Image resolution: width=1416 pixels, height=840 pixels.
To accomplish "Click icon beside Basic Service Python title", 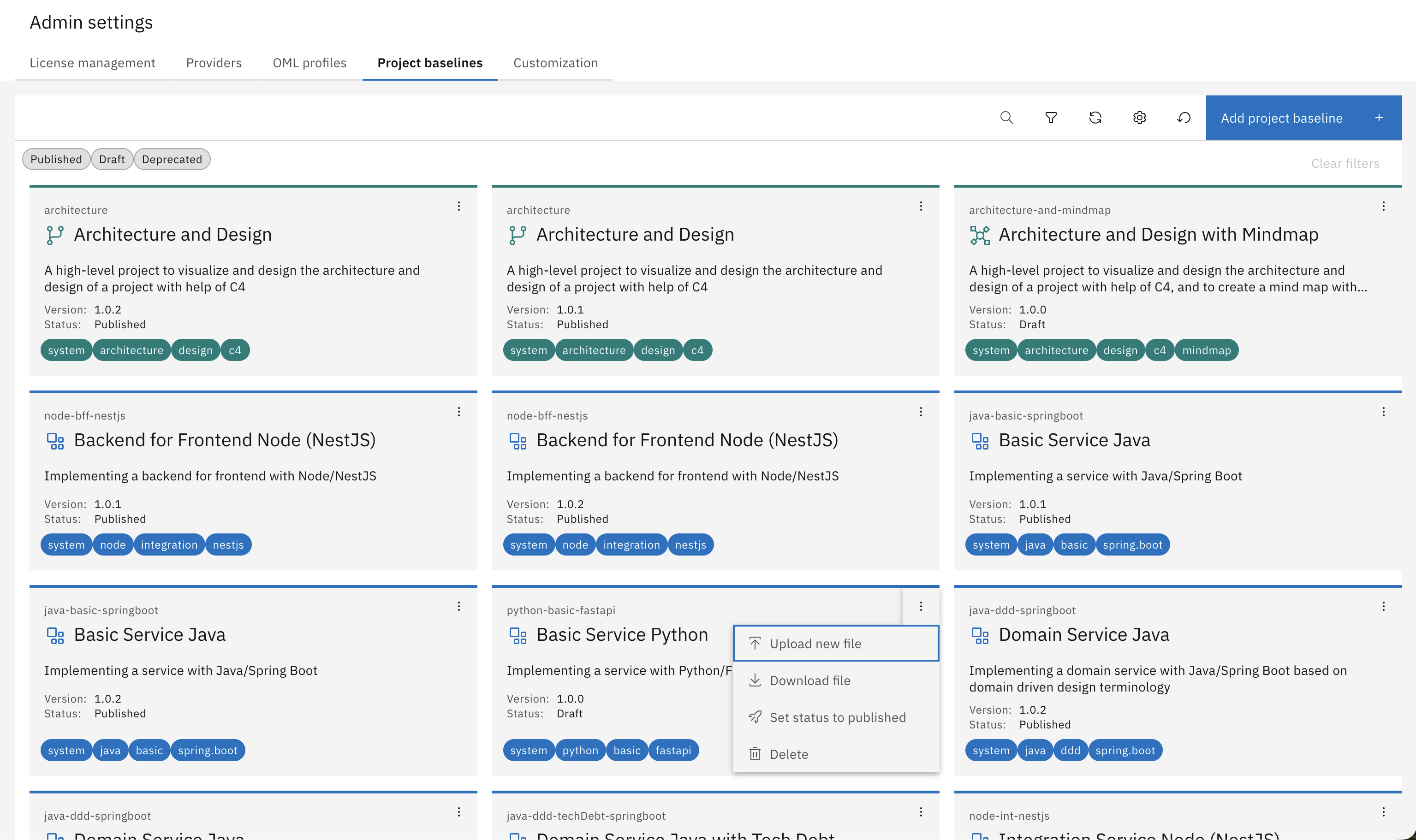I will [518, 635].
